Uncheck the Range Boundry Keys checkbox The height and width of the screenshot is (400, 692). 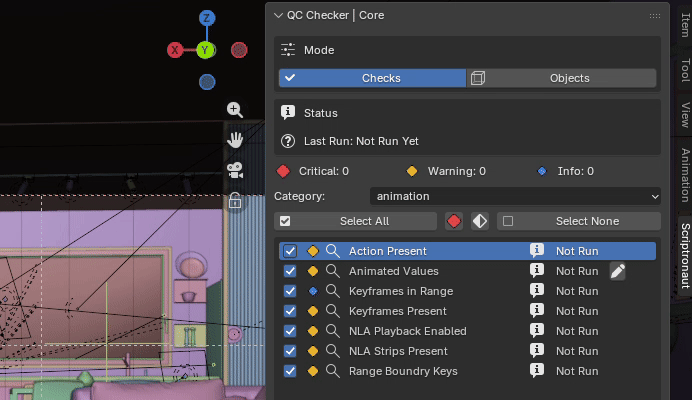point(290,371)
